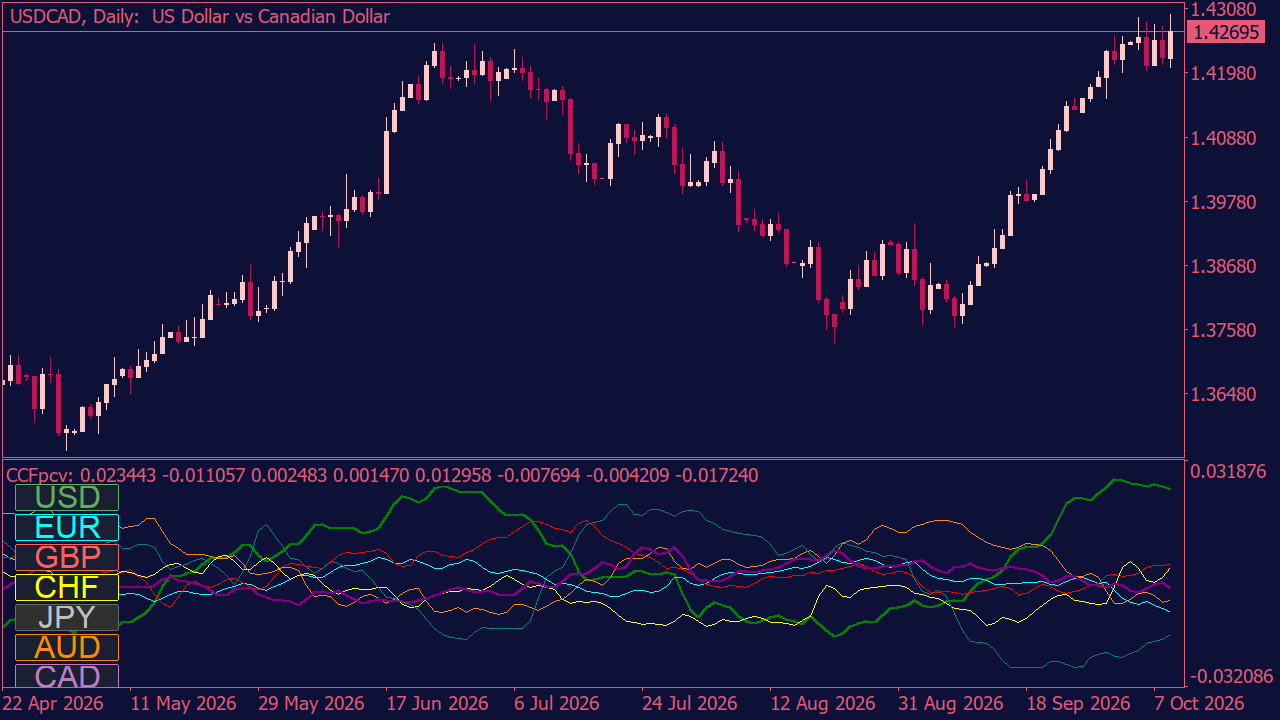Click the EUR currency label button

[x=67, y=527]
